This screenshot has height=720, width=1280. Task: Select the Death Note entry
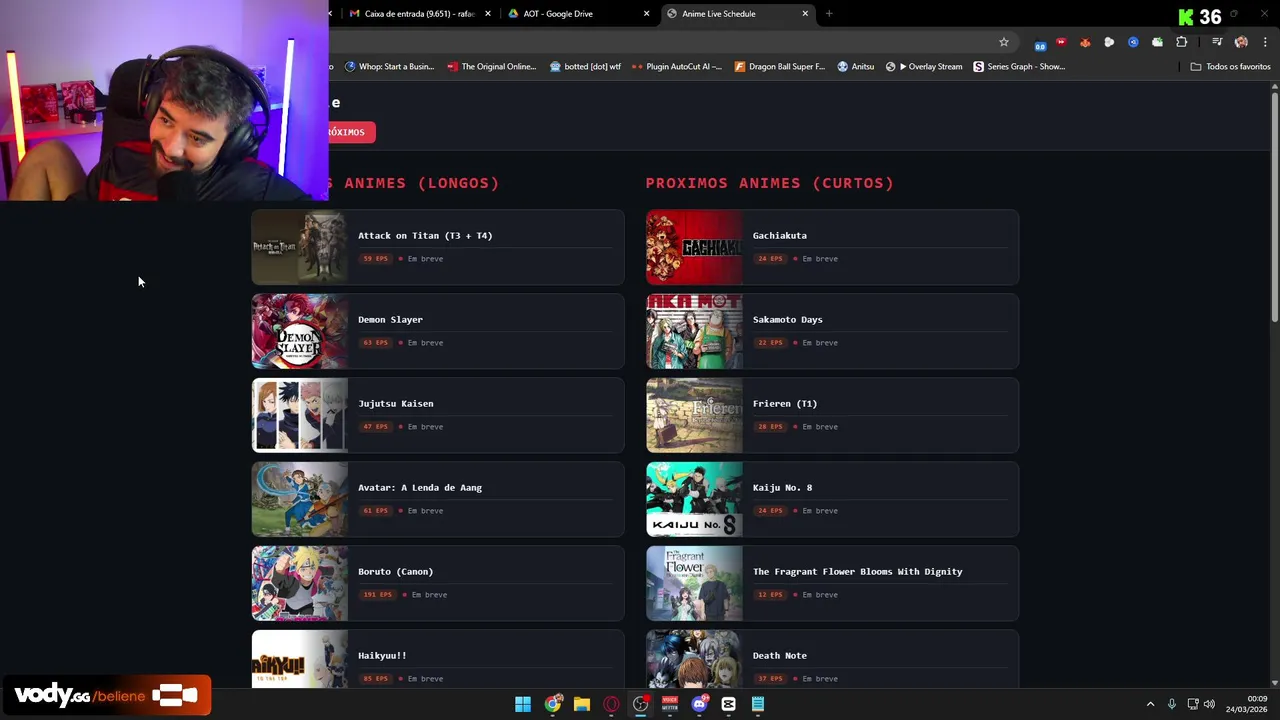pos(832,659)
